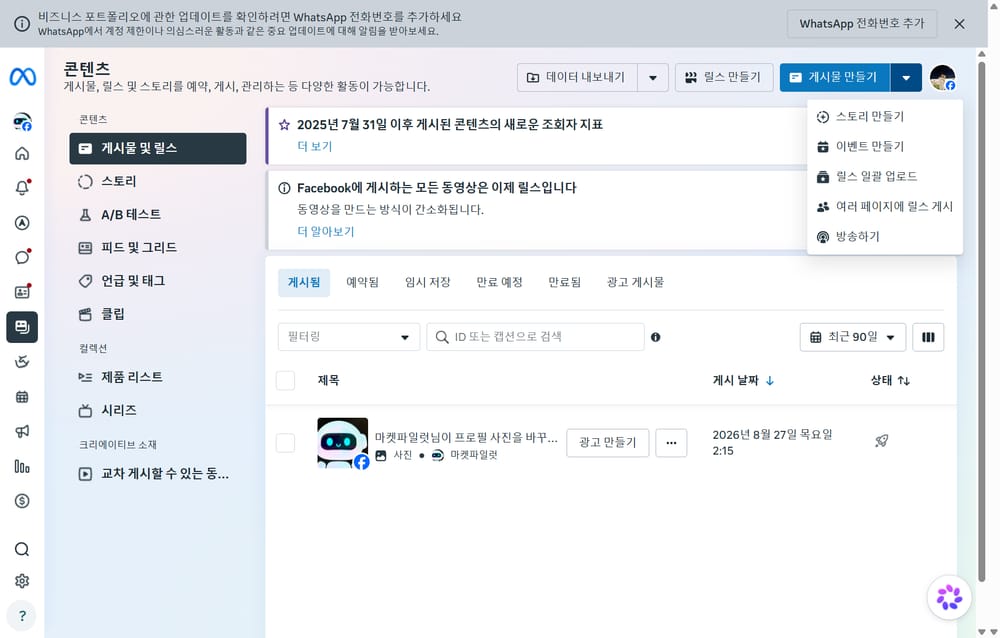
Task: Click the column layout icon button
Action: [929, 337]
